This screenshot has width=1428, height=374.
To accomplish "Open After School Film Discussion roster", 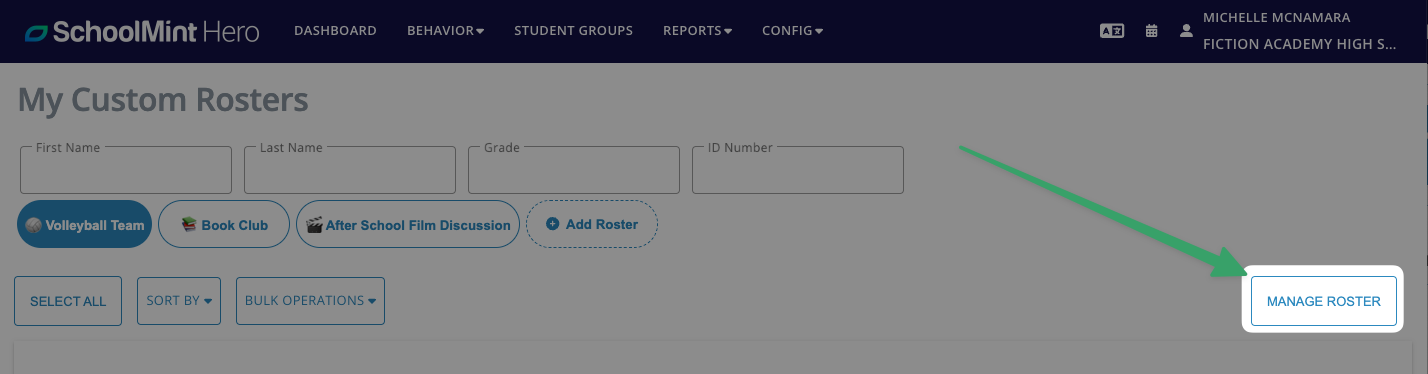I will (x=408, y=225).
